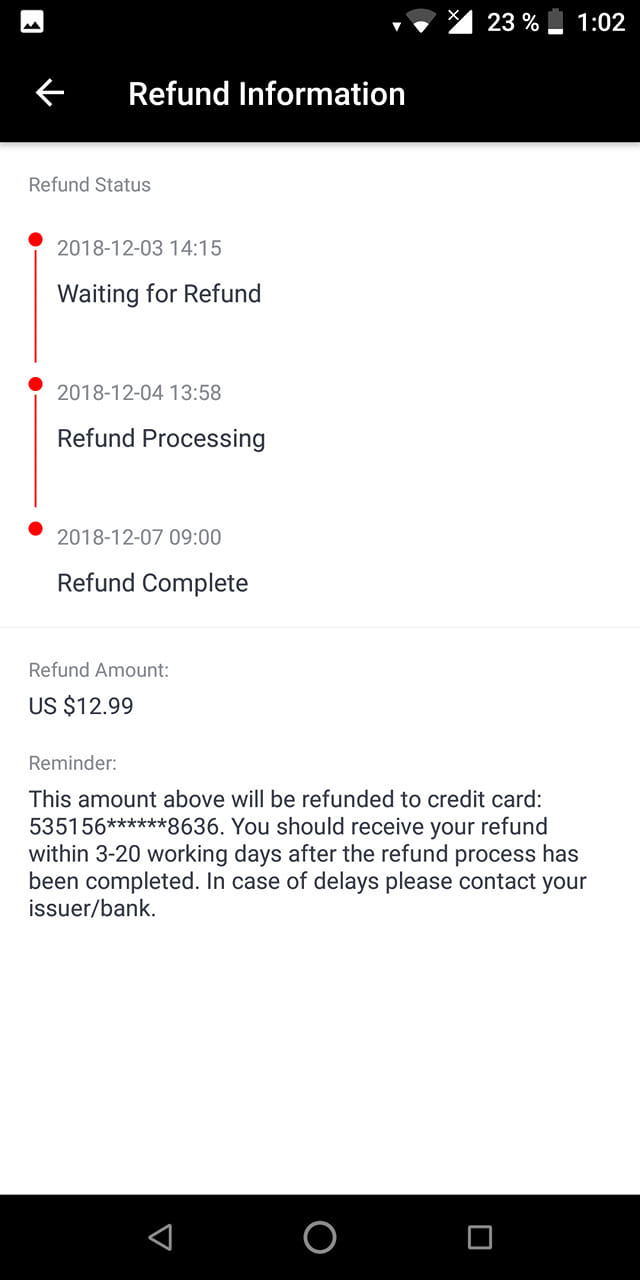Tap the red dot beside 2018-12-07 09:00

coord(36,529)
